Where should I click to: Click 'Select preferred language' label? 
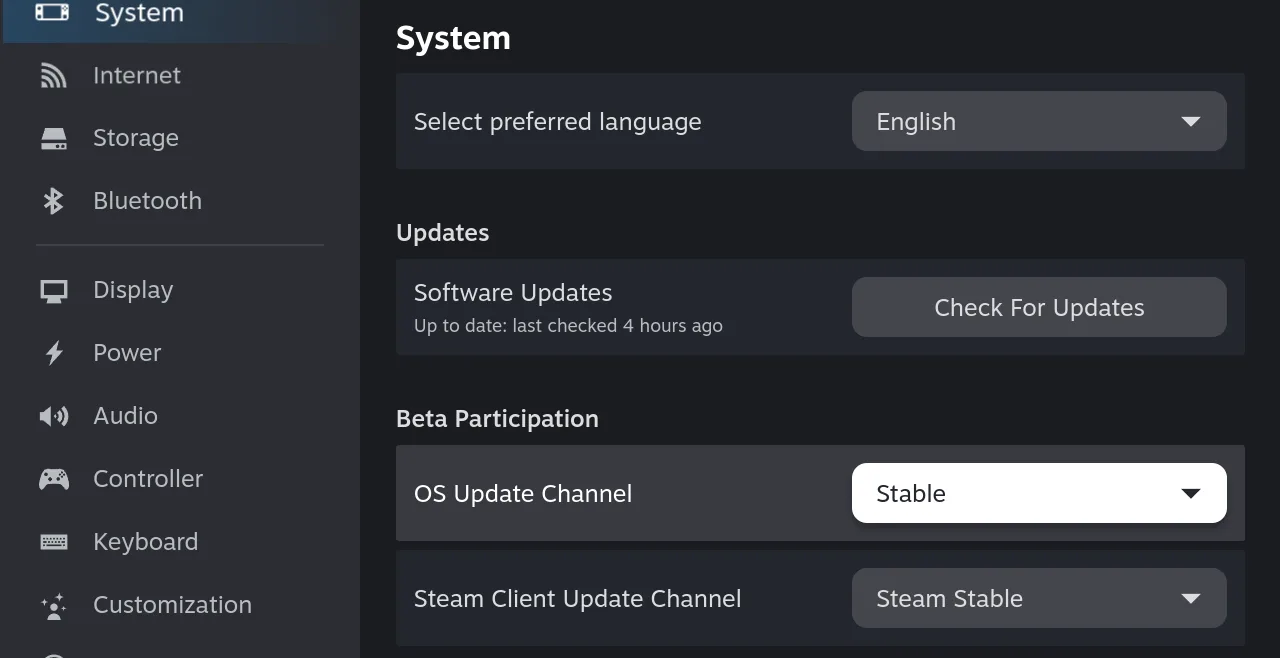(558, 122)
